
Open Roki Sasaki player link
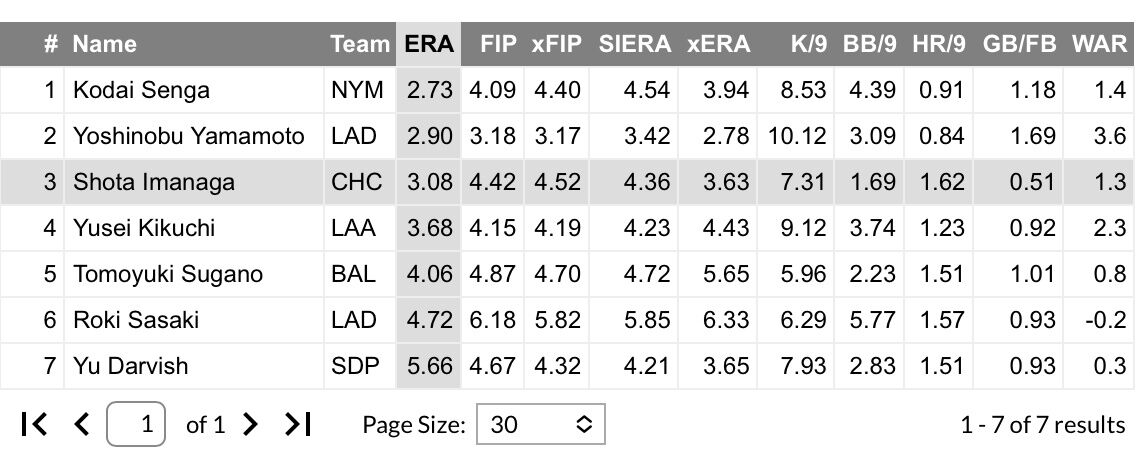135,320
